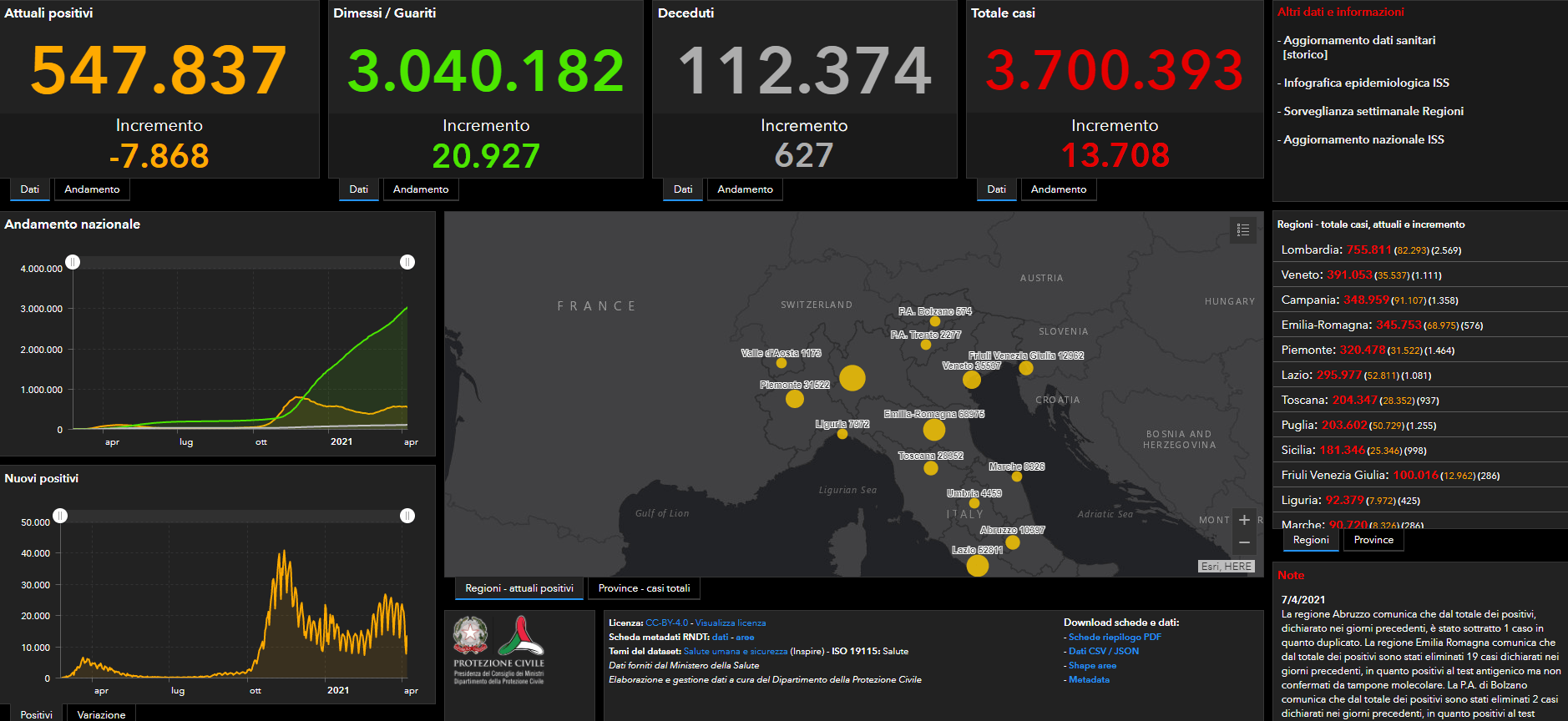The image size is (1568, 721).
Task: Select Dati tab under Totale casi
Action: [996, 189]
